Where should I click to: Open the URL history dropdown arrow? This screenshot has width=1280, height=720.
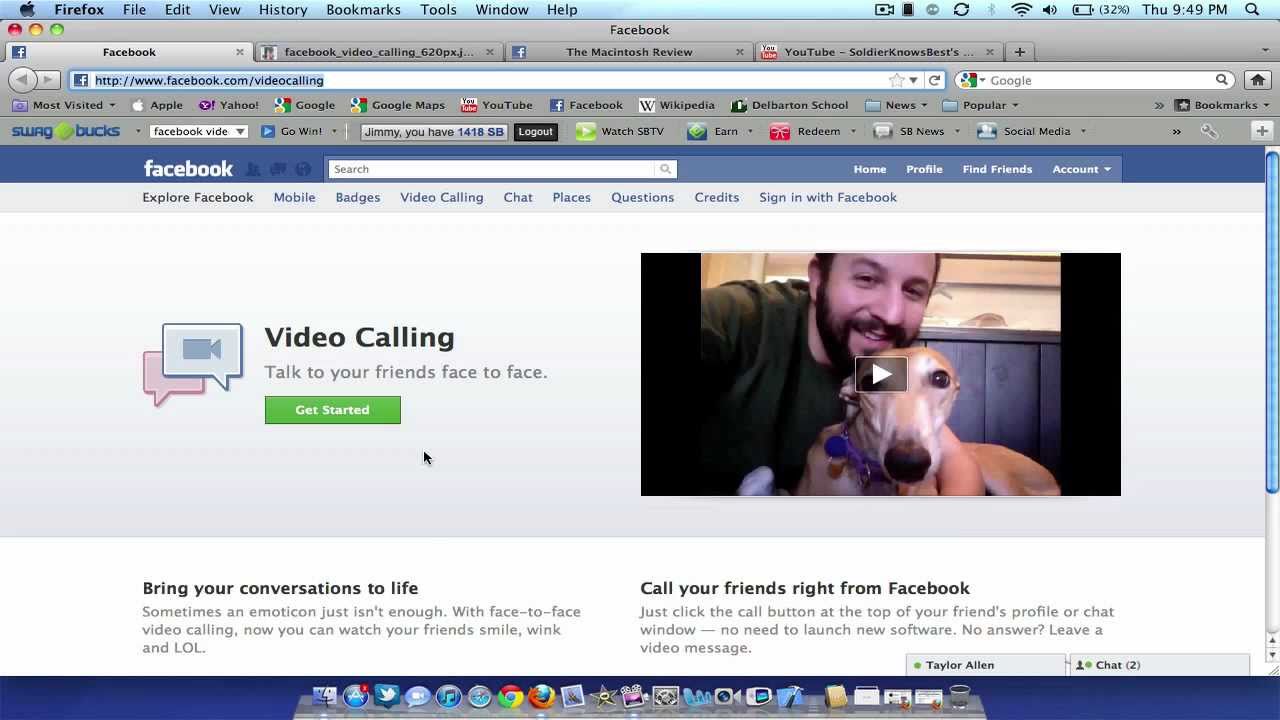click(913, 80)
